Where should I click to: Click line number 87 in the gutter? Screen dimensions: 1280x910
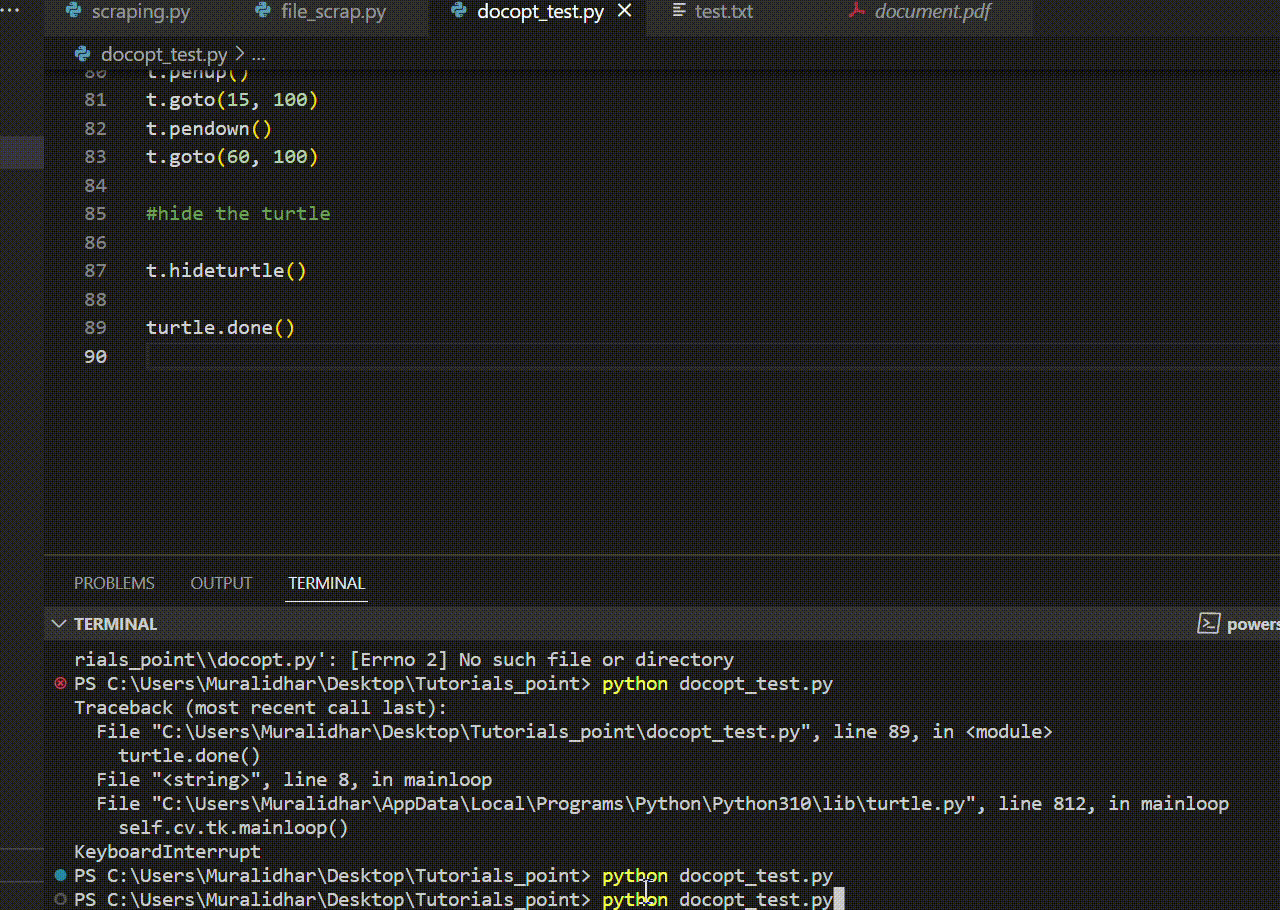(x=95, y=271)
